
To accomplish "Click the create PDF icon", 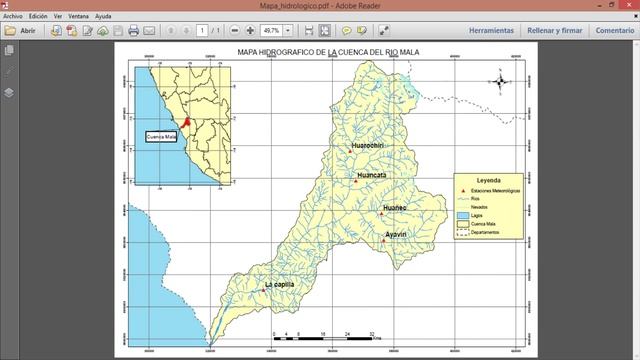I will pos(72,31).
